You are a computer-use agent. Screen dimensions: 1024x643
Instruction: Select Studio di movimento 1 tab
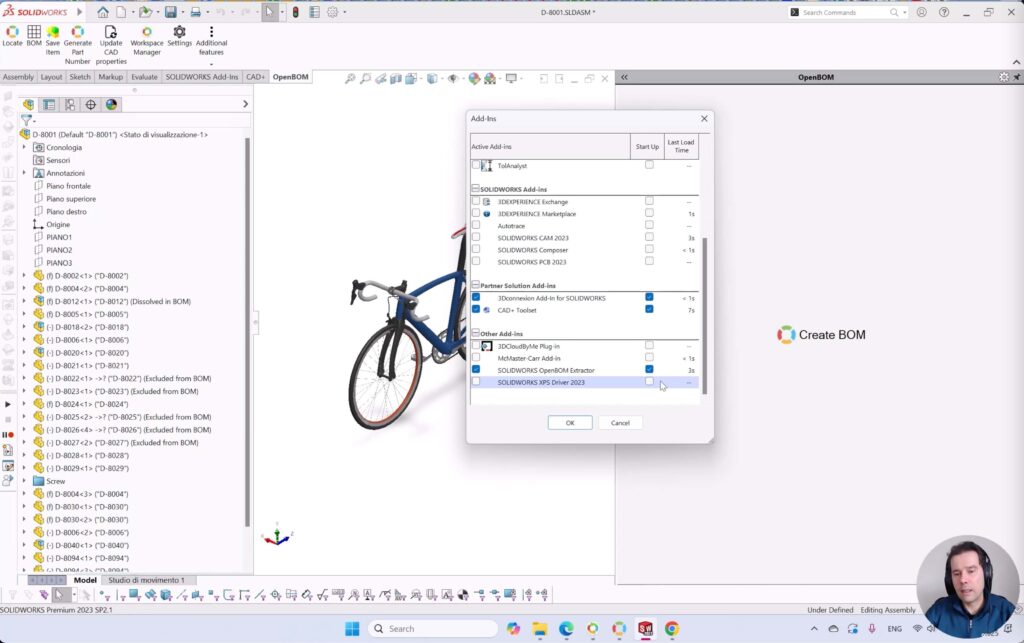coord(146,580)
